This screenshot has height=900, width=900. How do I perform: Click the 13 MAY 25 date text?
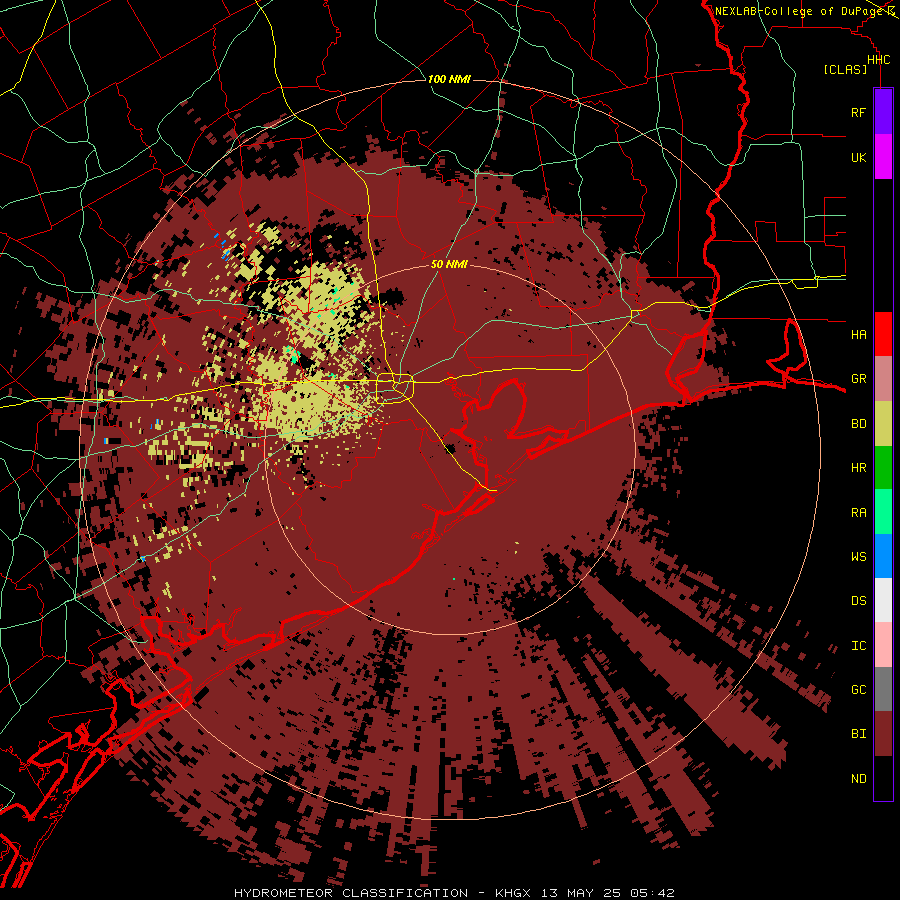[580, 893]
